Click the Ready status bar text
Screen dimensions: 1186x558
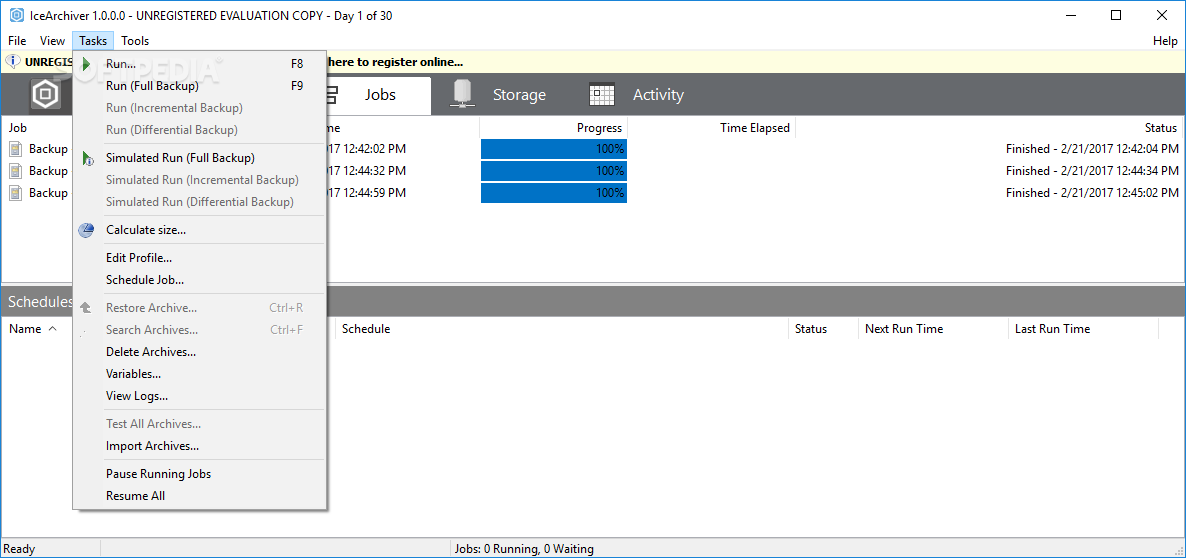tap(19, 549)
